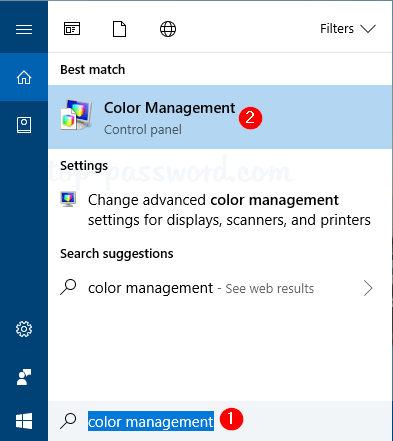This screenshot has height=441, width=393.
Task: Click the magnifier icon in search box
Action: (68, 421)
